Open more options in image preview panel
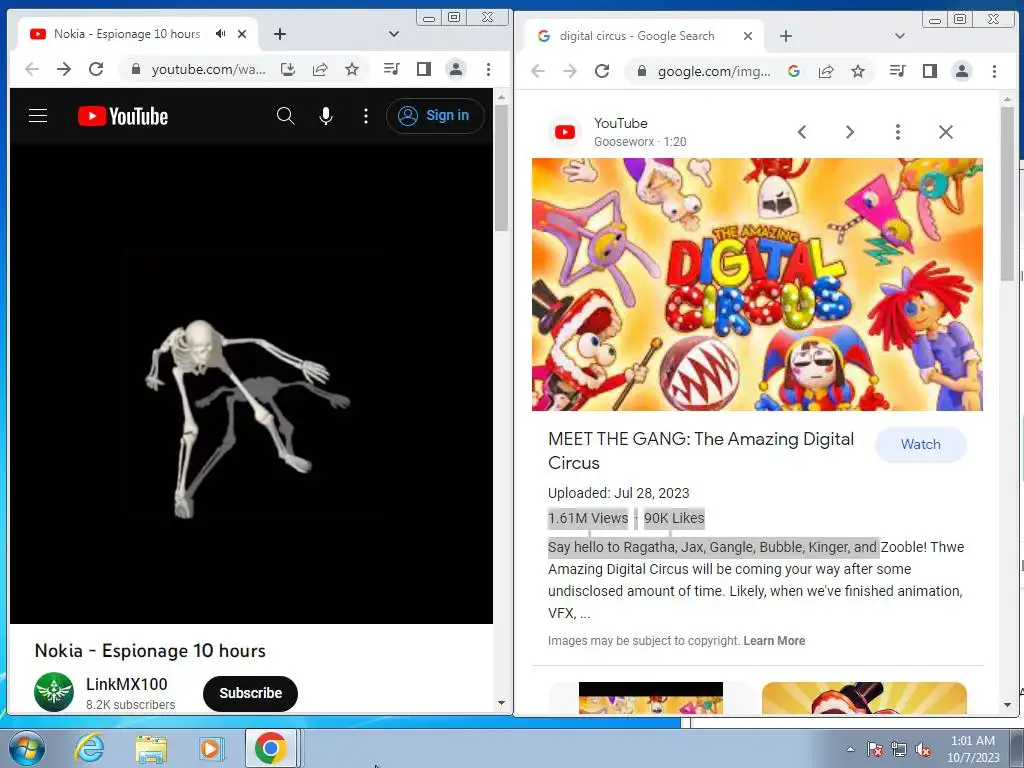1024x768 pixels. pyautogui.click(x=898, y=132)
